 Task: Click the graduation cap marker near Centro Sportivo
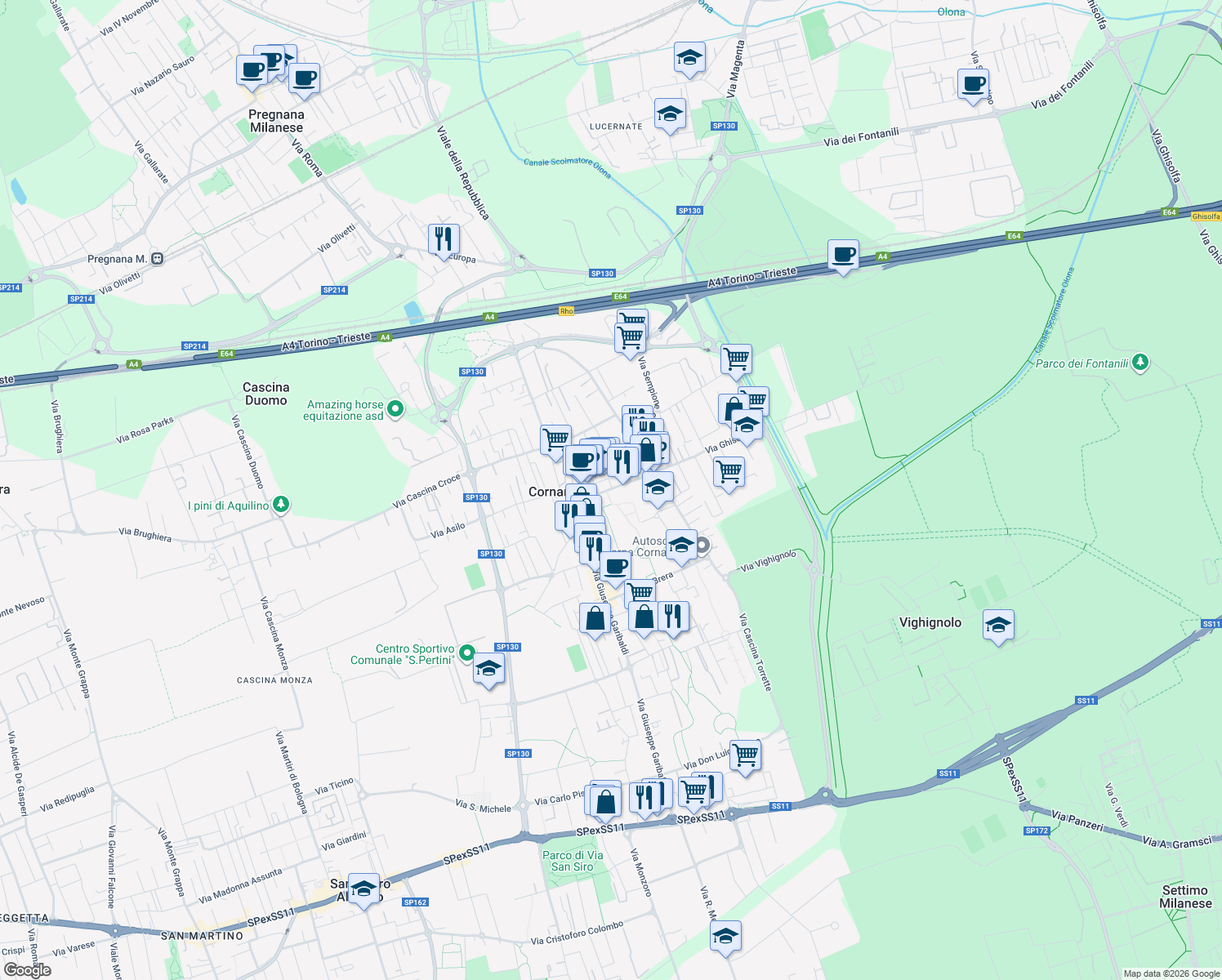click(488, 670)
